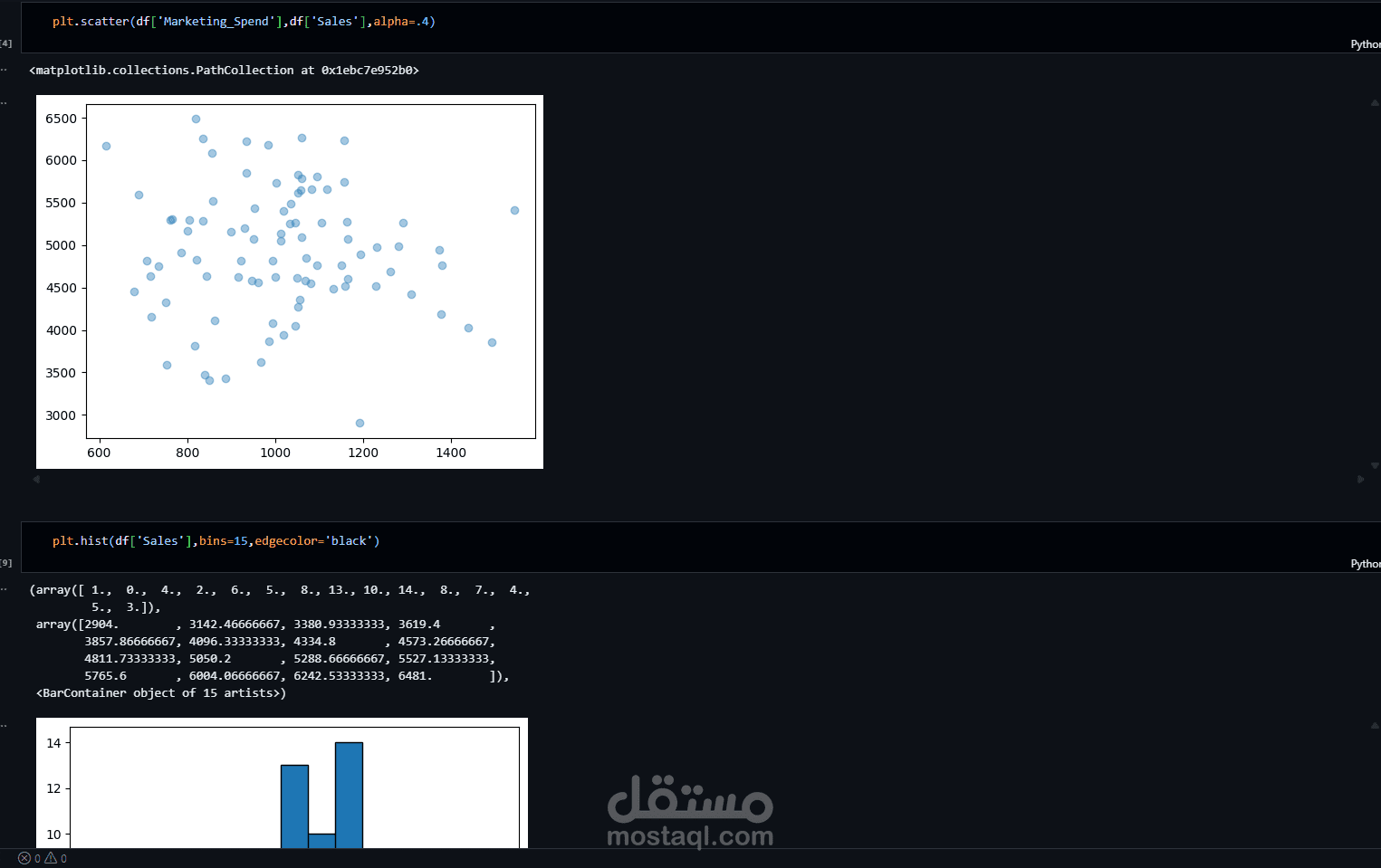Open language mode Python of plt.hist cell

(x=1366, y=564)
